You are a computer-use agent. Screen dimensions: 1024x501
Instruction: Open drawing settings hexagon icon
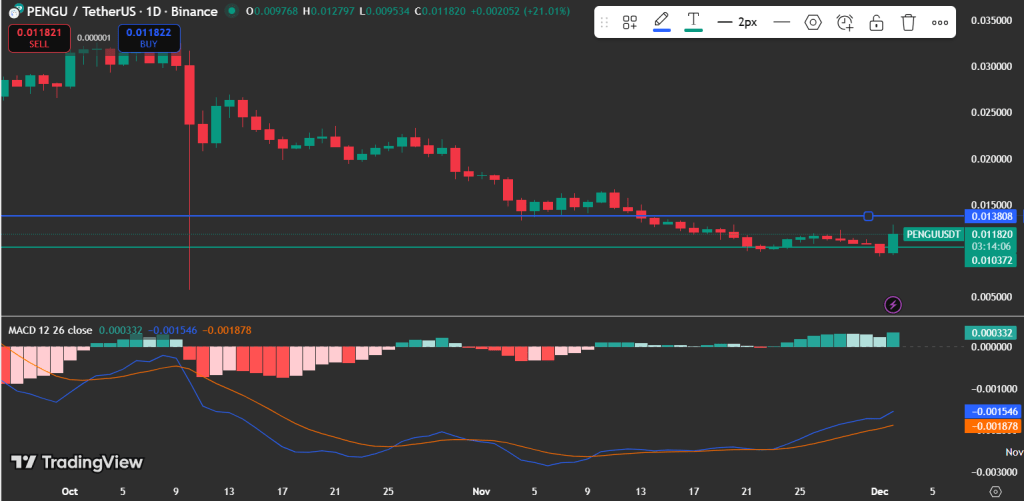[x=812, y=22]
